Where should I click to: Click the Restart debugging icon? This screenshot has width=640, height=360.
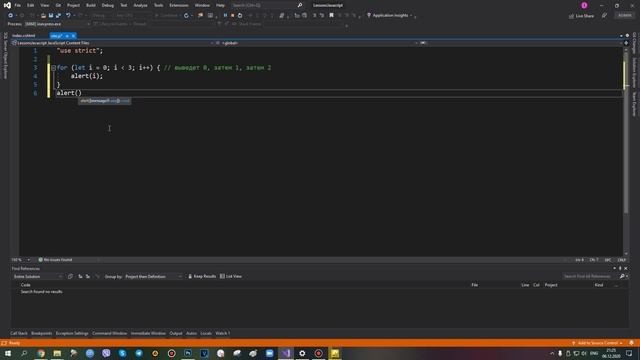[240, 16]
